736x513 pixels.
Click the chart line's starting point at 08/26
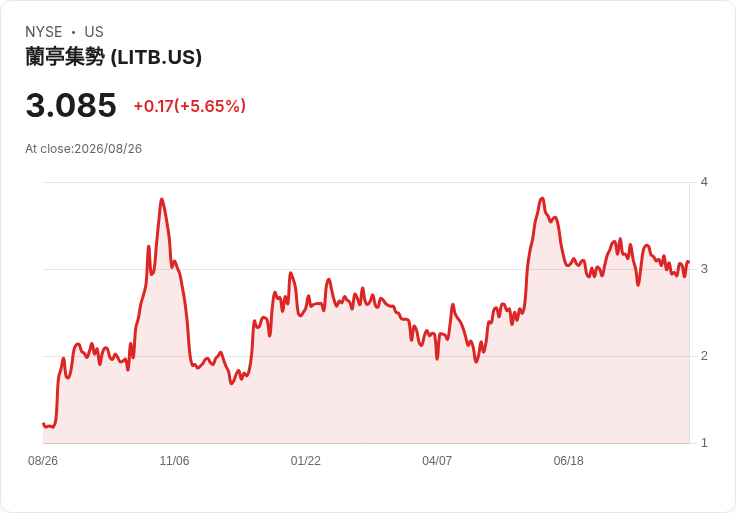tap(43, 424)
